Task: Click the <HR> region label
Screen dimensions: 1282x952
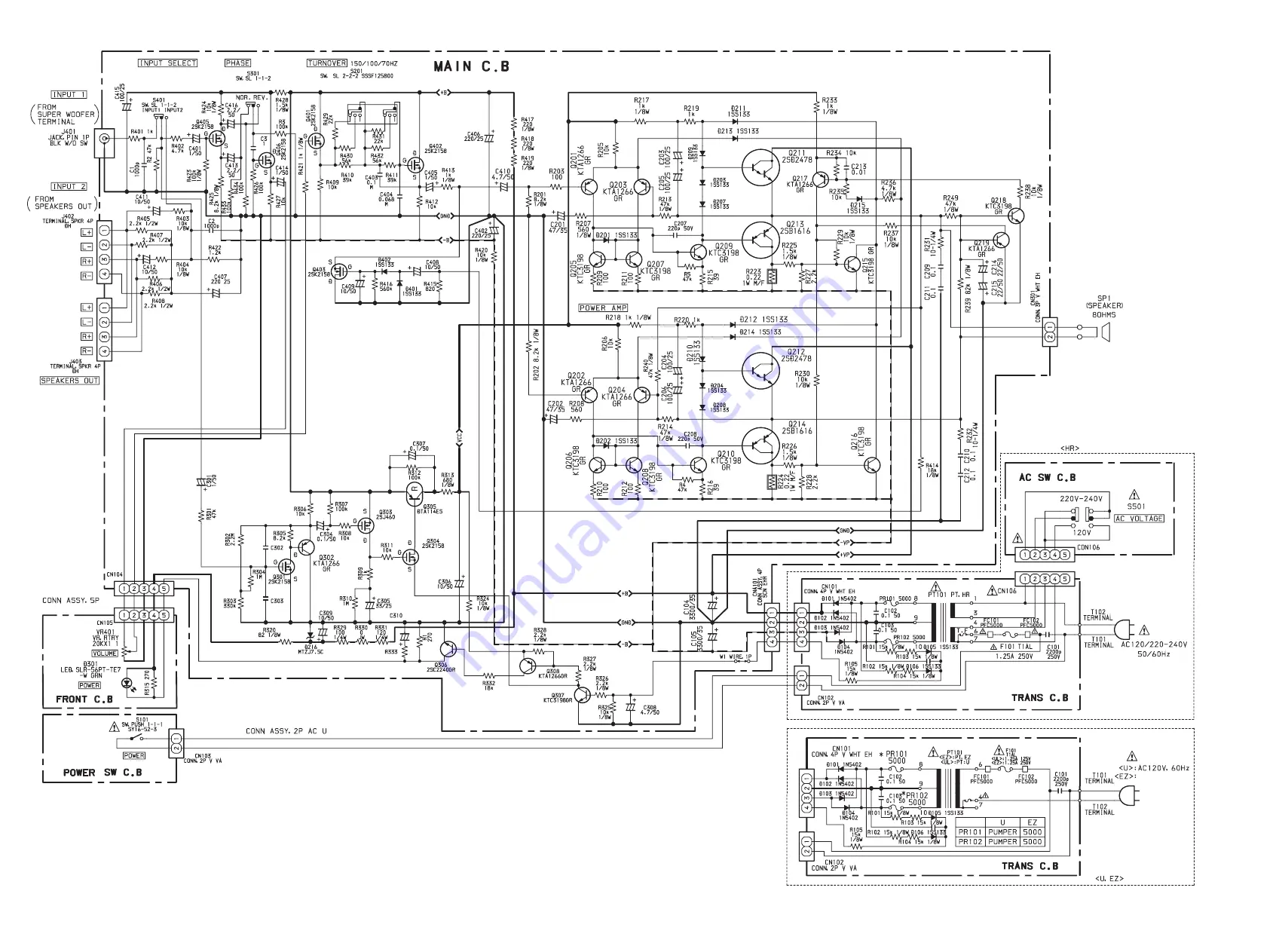Action: click(x=1069, y=448)
